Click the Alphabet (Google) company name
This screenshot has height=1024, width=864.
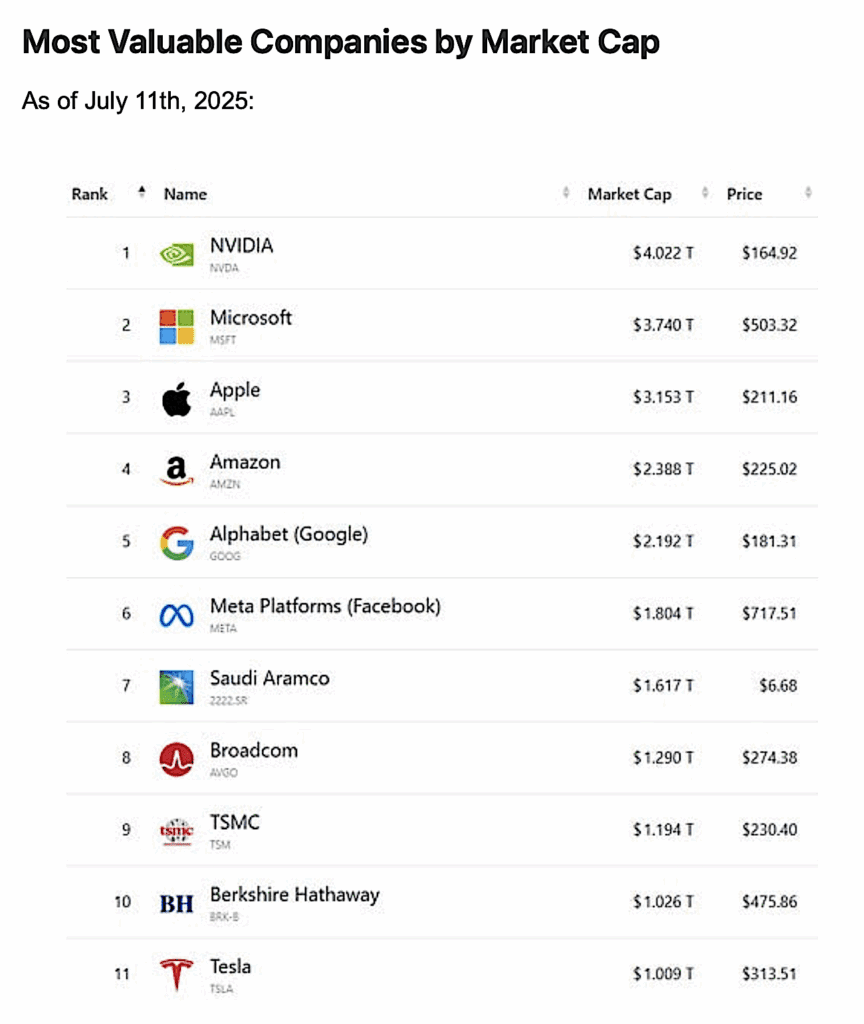[x=288, y=534]
